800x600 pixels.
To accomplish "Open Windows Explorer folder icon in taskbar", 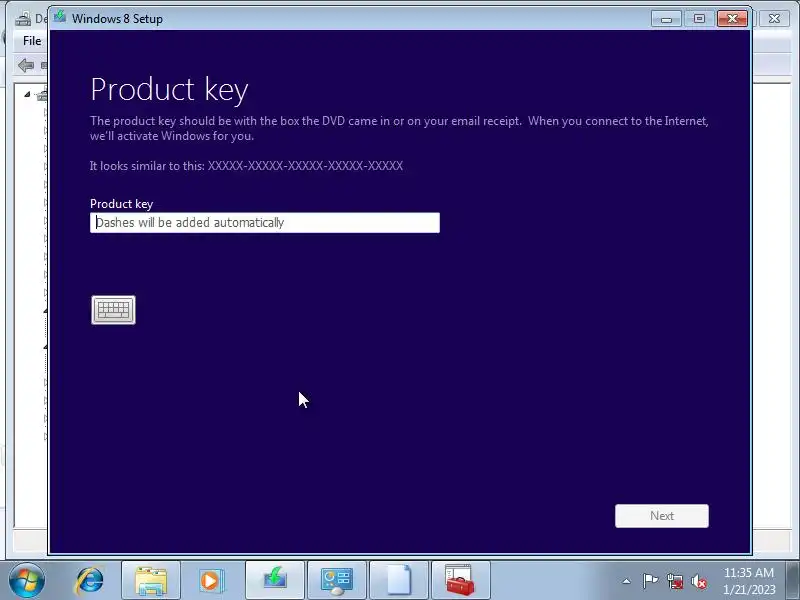I will (x=151, y=581).
